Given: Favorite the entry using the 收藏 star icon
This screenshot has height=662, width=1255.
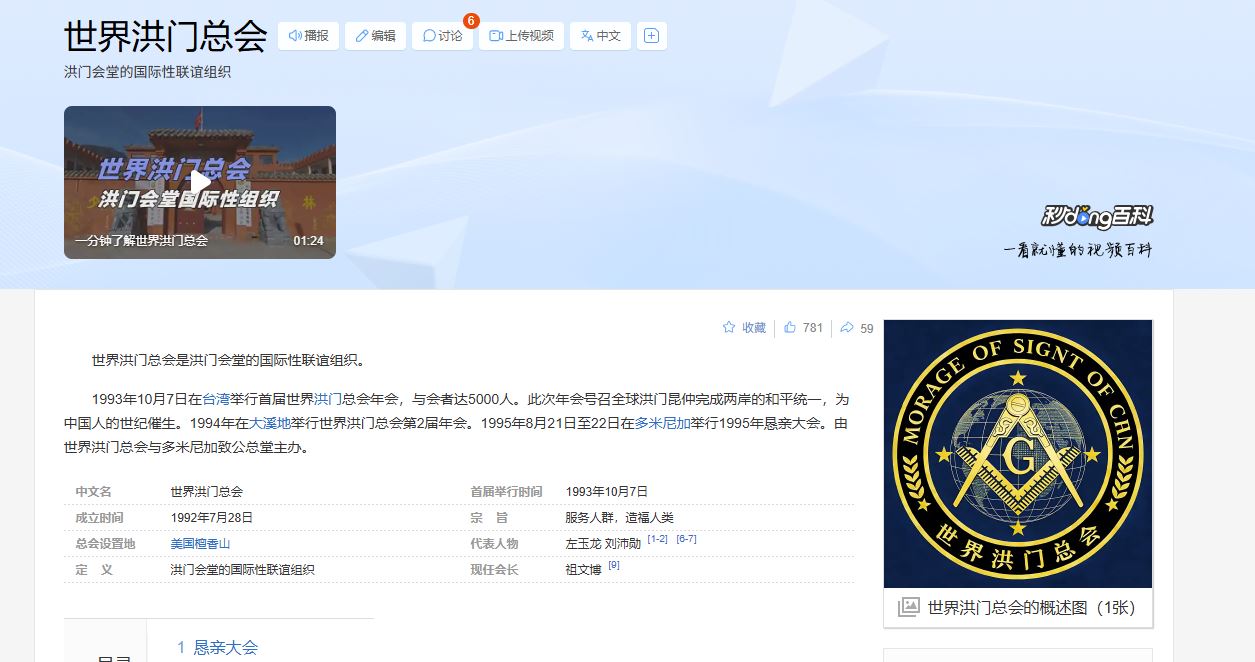Looking at the screenshot, I should click(729, 327).
